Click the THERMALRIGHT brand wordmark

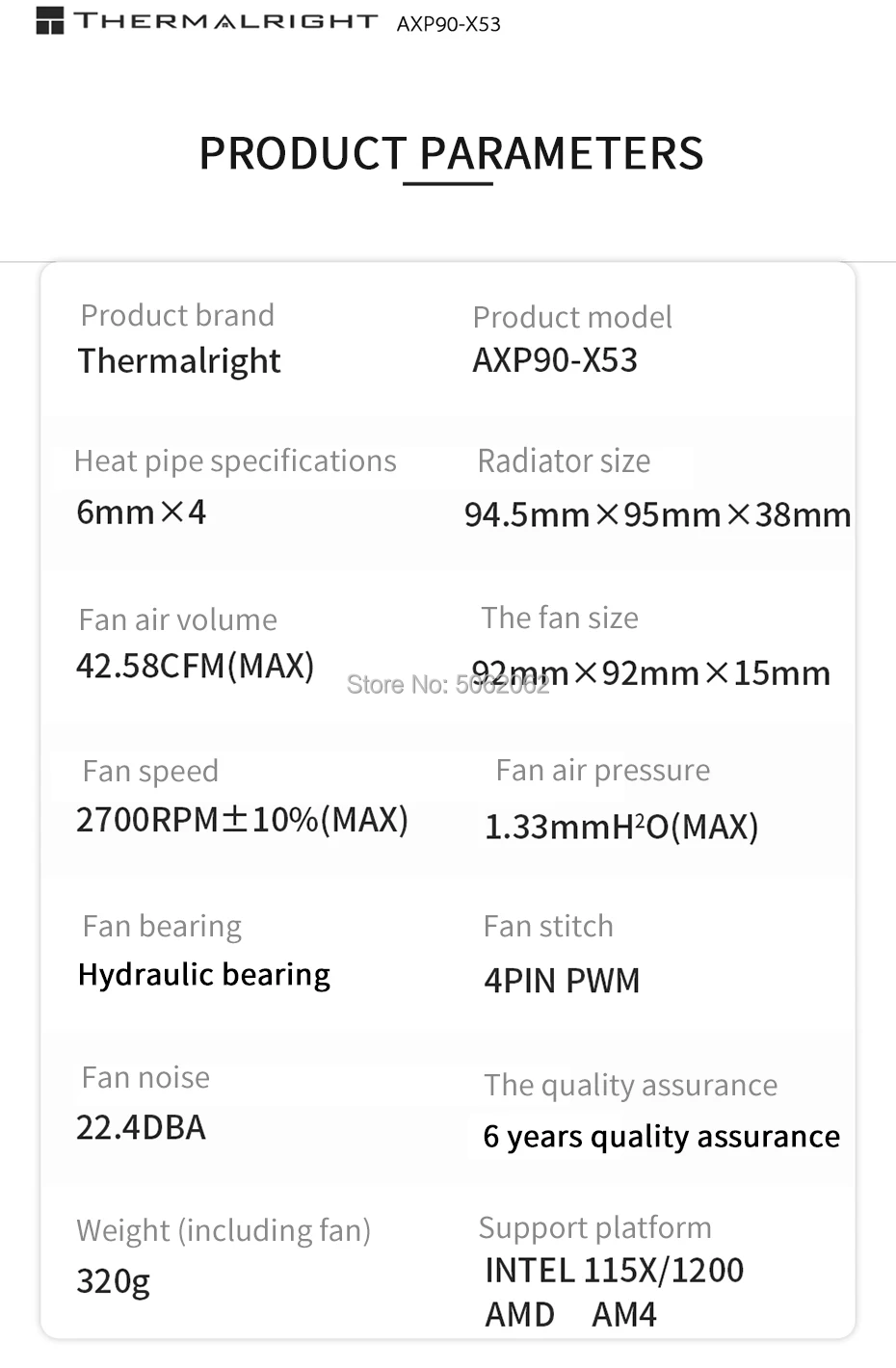[225, 21]
